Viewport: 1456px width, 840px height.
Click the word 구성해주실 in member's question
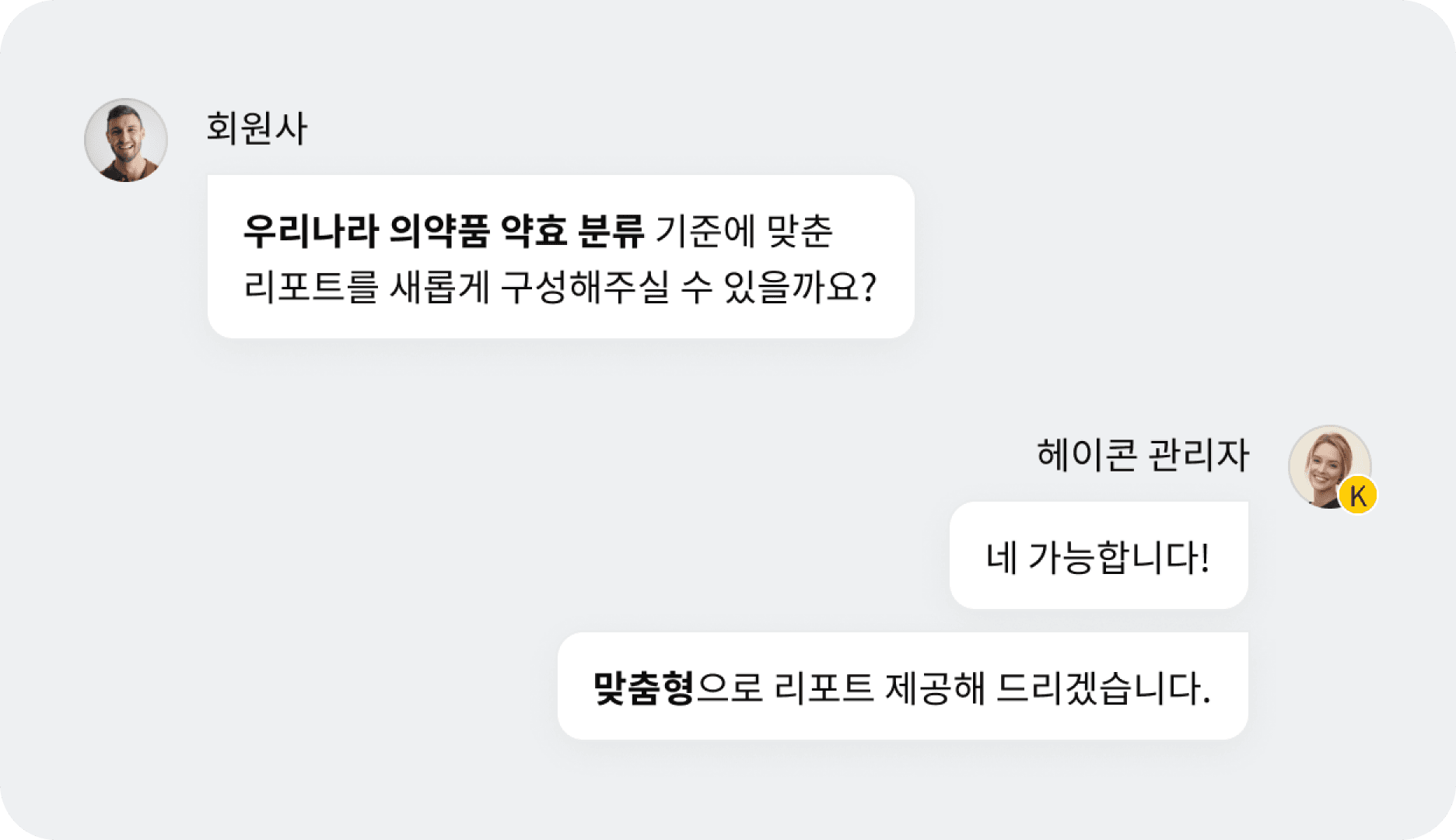[585, 287]
